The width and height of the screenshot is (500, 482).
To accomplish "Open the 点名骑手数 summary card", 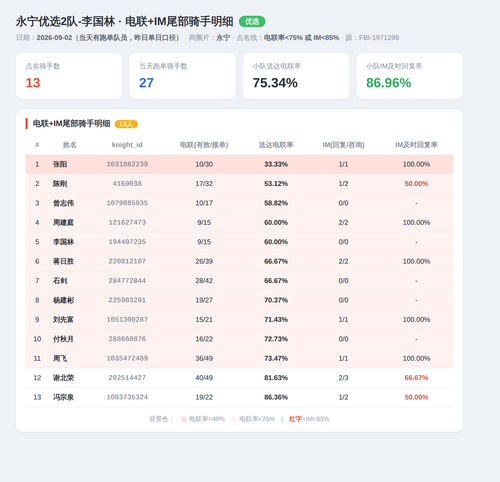I will coord(69,76).
